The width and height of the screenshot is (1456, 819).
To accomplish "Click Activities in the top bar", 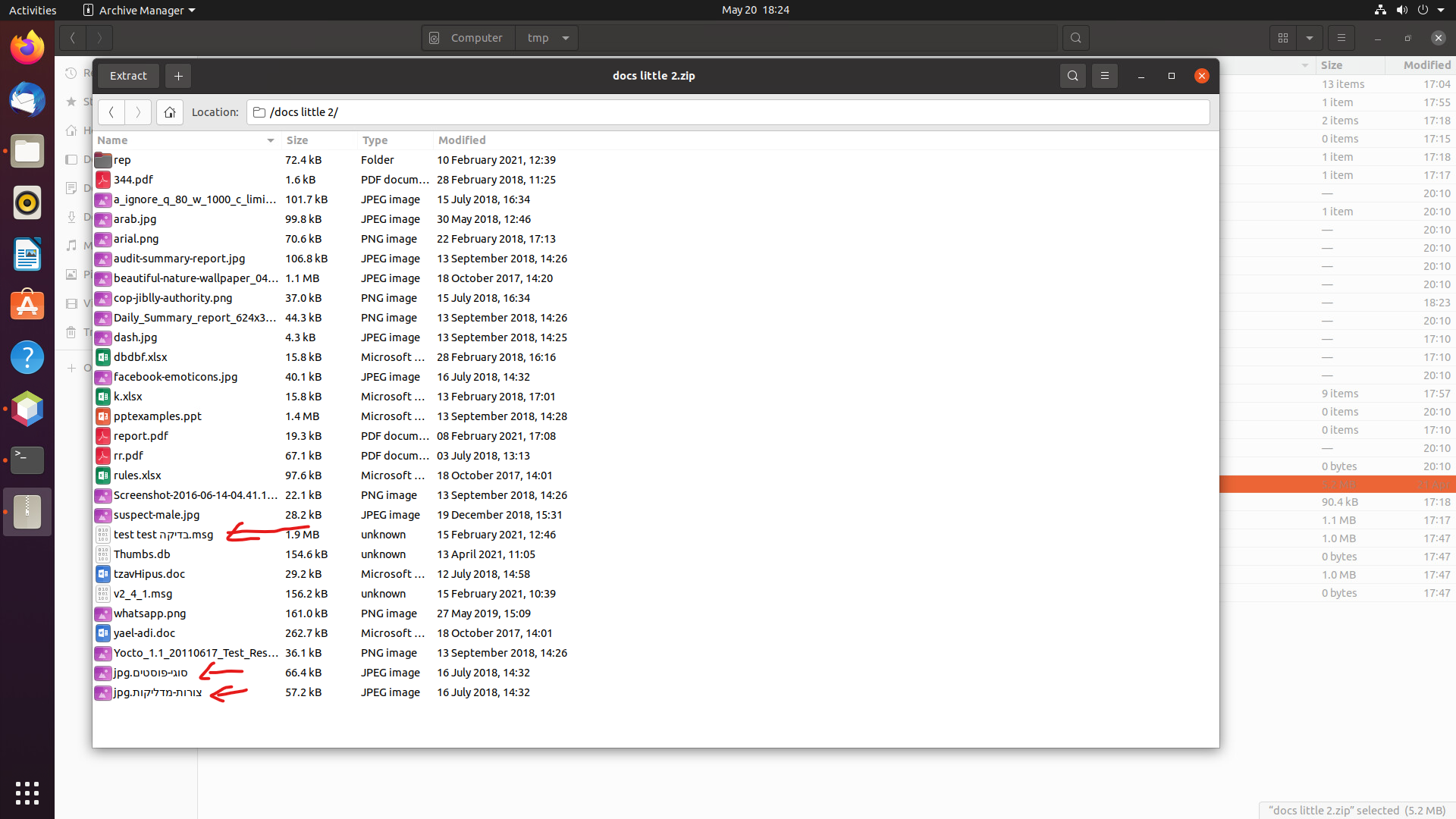I will [x=33, y=10].
